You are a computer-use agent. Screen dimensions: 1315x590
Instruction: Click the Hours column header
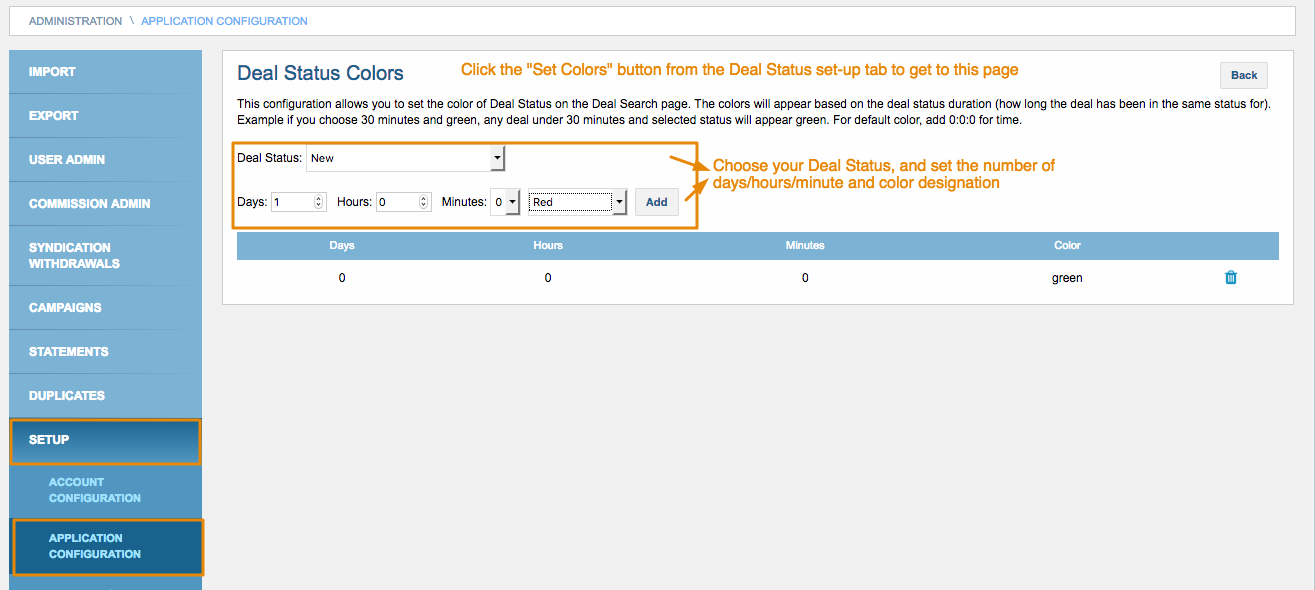(548, 245)
